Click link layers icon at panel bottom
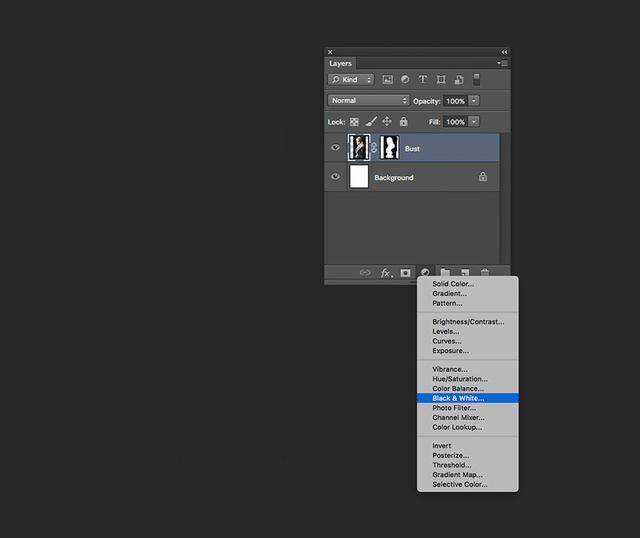 point(365,272)
